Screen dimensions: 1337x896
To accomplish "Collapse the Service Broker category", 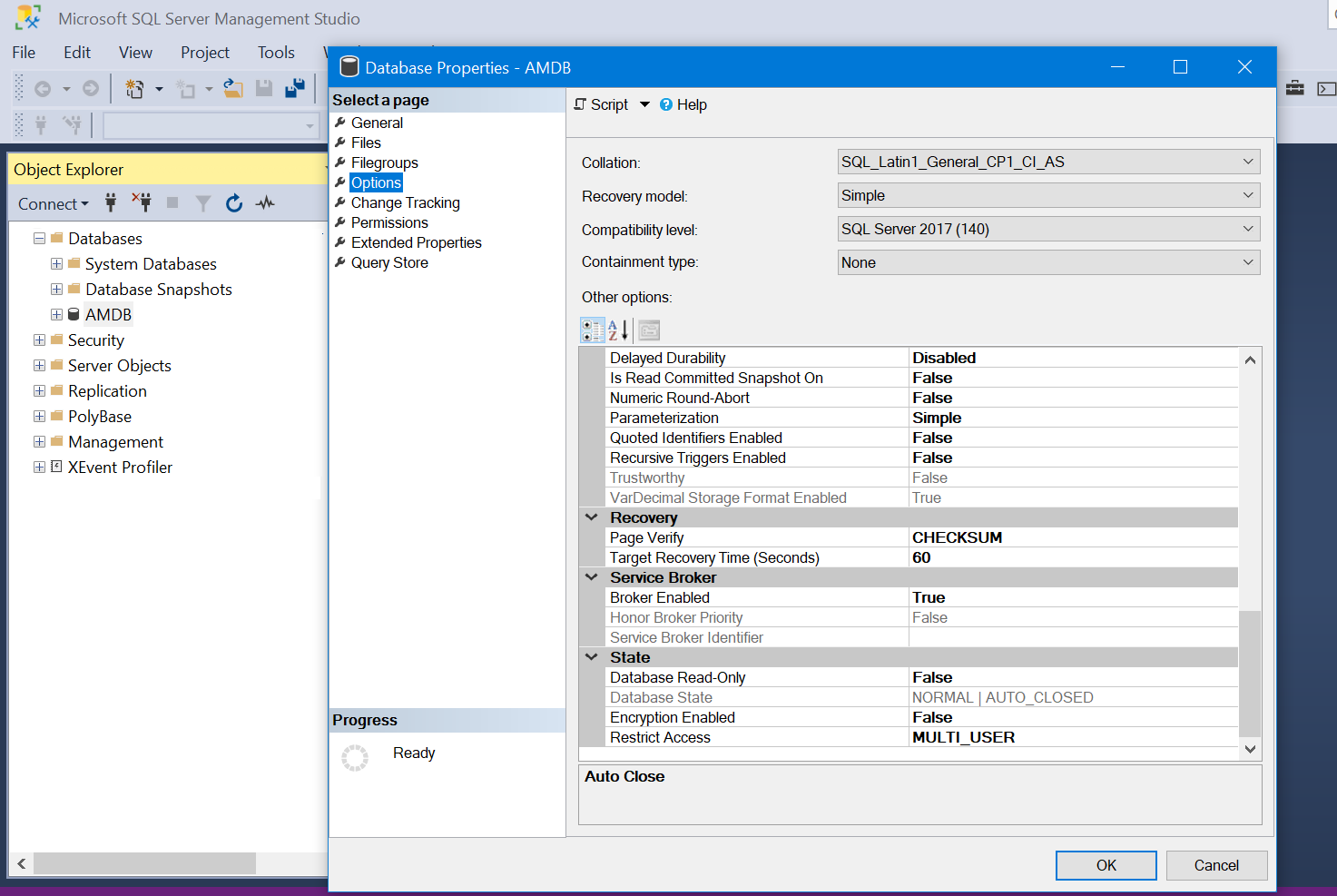I will [x=592, y=577].
